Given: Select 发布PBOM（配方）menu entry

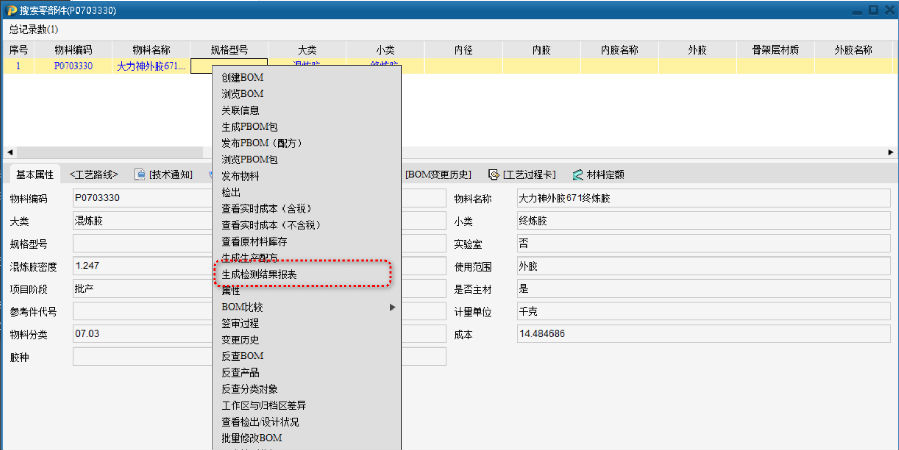Looking at the screenshot, I should click(262, 143).
